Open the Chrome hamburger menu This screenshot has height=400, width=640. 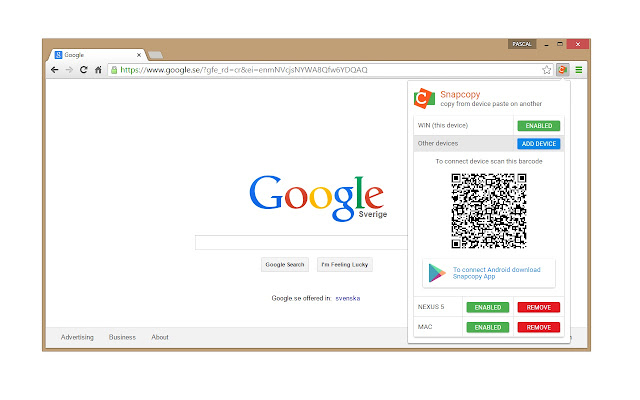point(579,70)
